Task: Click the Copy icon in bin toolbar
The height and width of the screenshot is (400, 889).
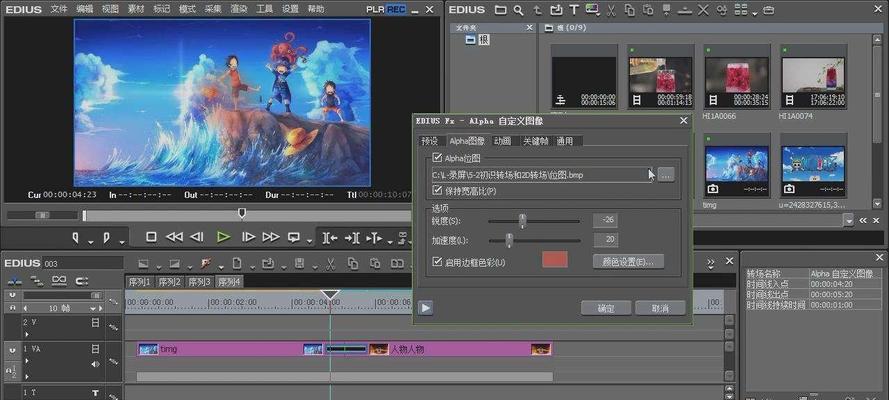Action: coord(630,10)
